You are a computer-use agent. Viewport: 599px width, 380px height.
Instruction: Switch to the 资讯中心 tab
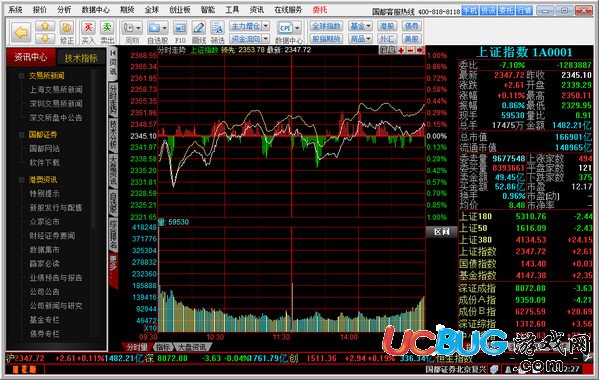[x=31, y=57]
